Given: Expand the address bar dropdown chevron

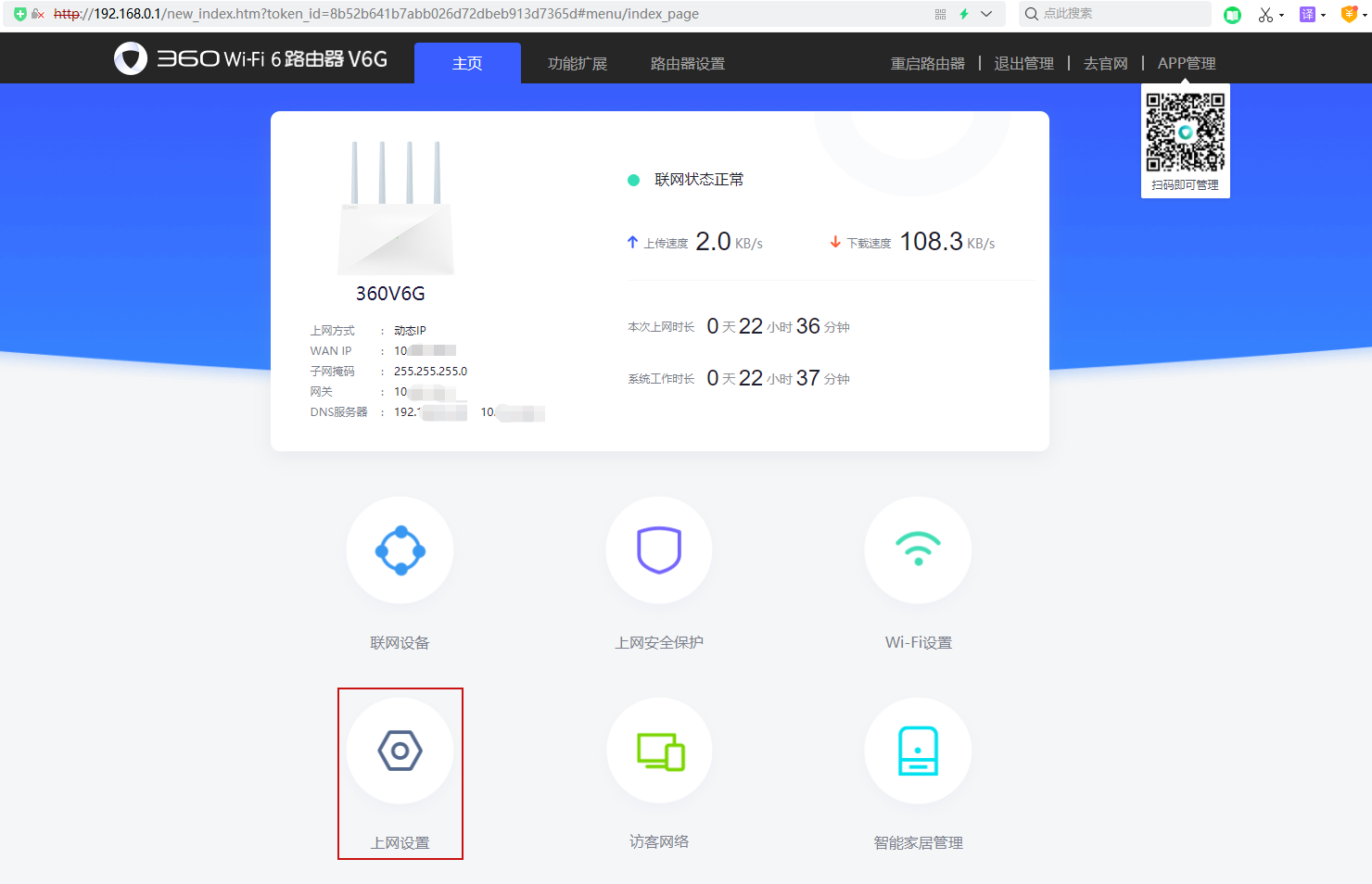Looking at the screenshot, I should pos(986,14).
